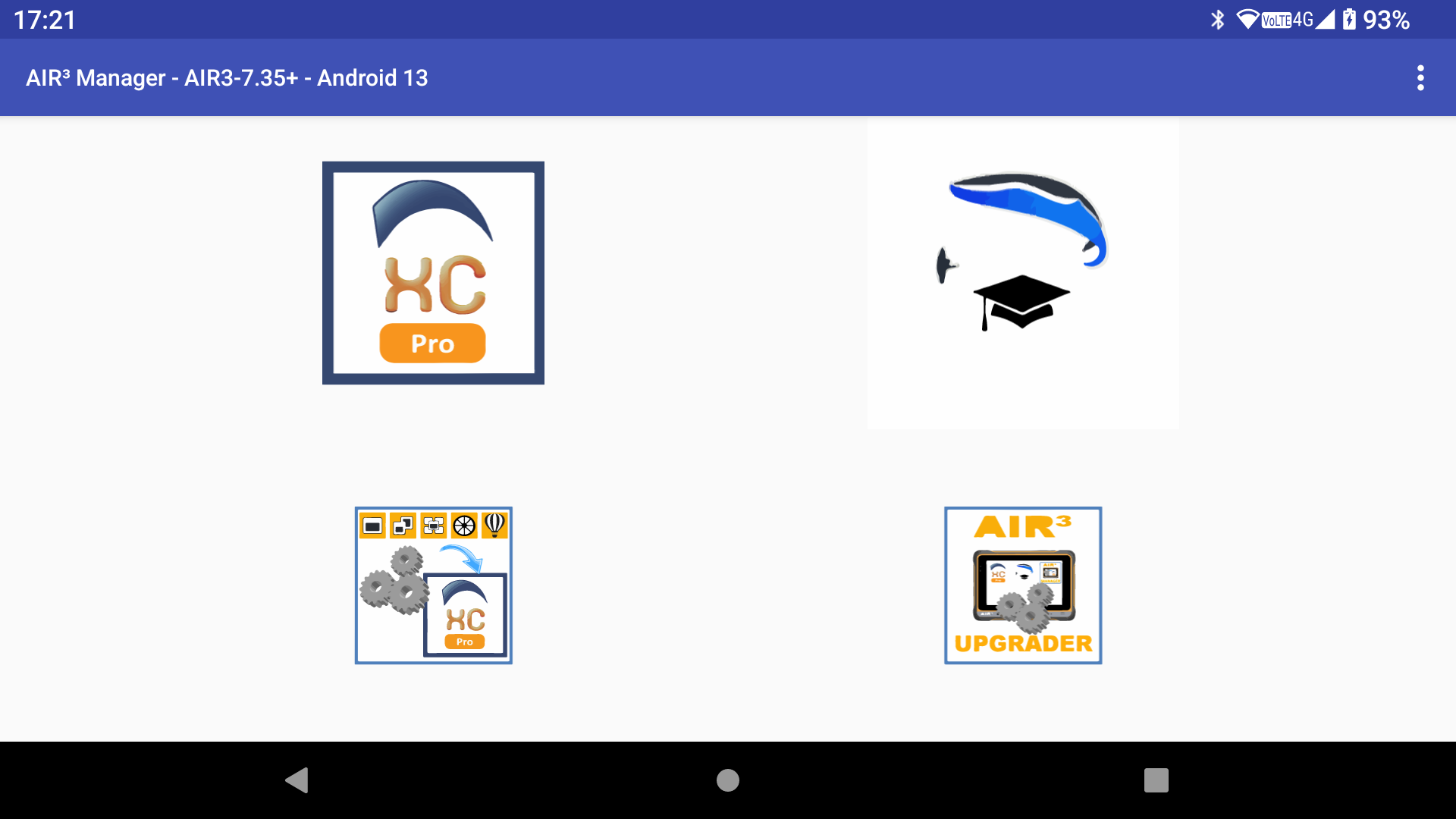Start the AIR³ Upgrader tile
This screenshot has height=819, width=1456.
tap(1023, 585)
